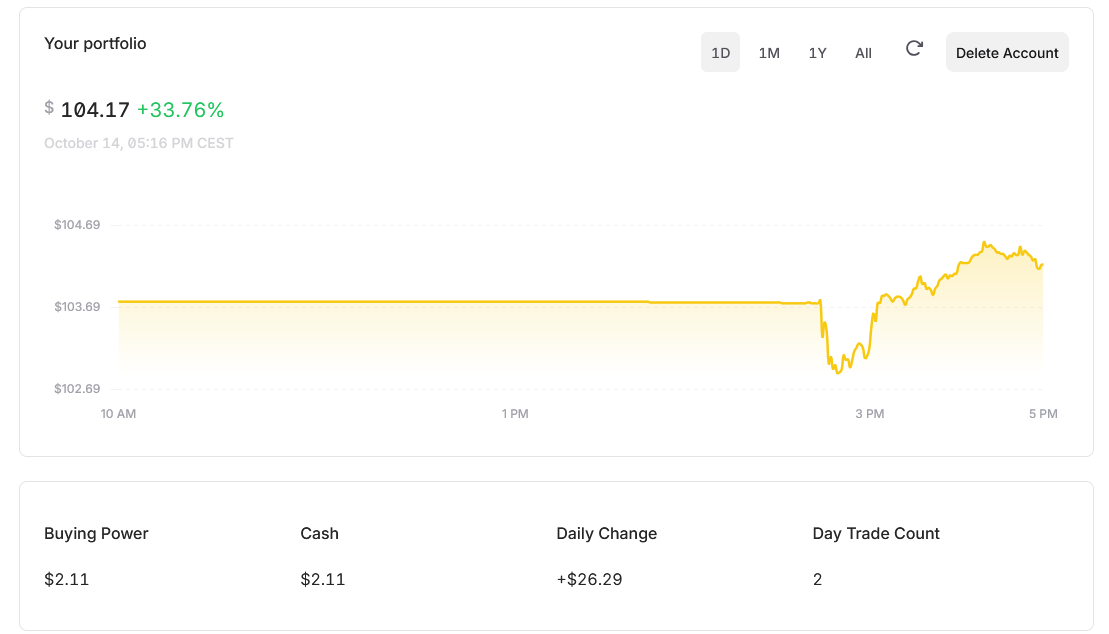Image resolution: width=1109 pixels, height=634 pixels.
Task: Click the October 14 timestamp text
Action: click(139, 143)
